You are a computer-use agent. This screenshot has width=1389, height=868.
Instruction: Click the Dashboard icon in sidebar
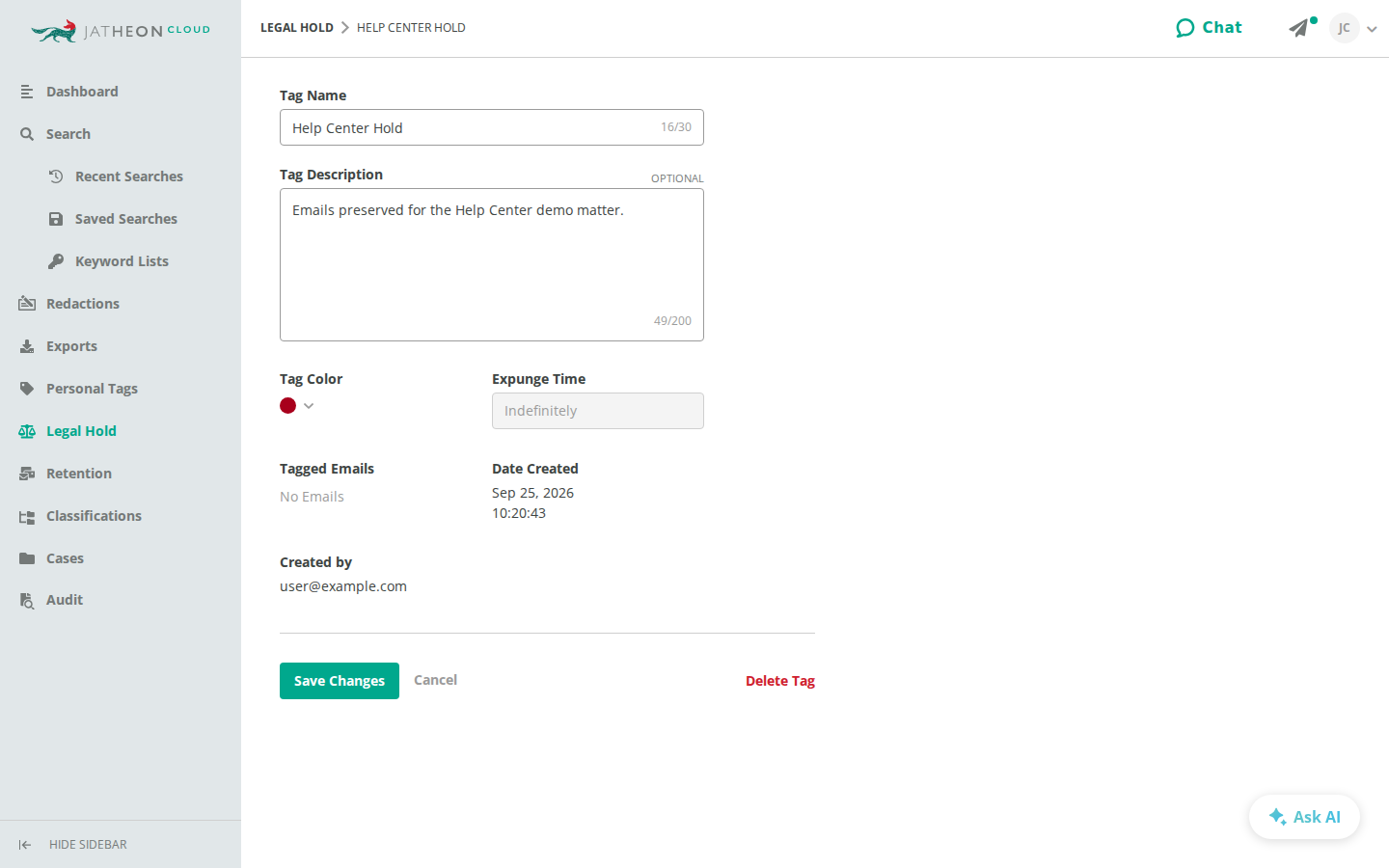point(27,92)
